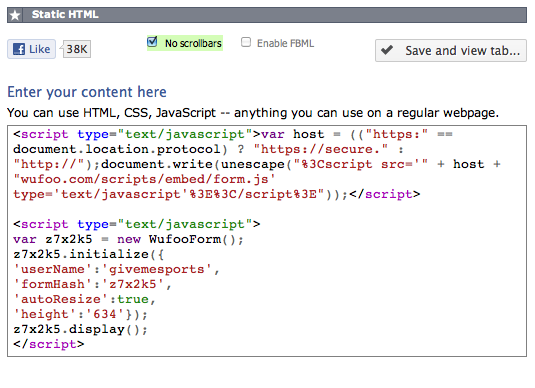Open the 38K like count bubble

(76, 49)
